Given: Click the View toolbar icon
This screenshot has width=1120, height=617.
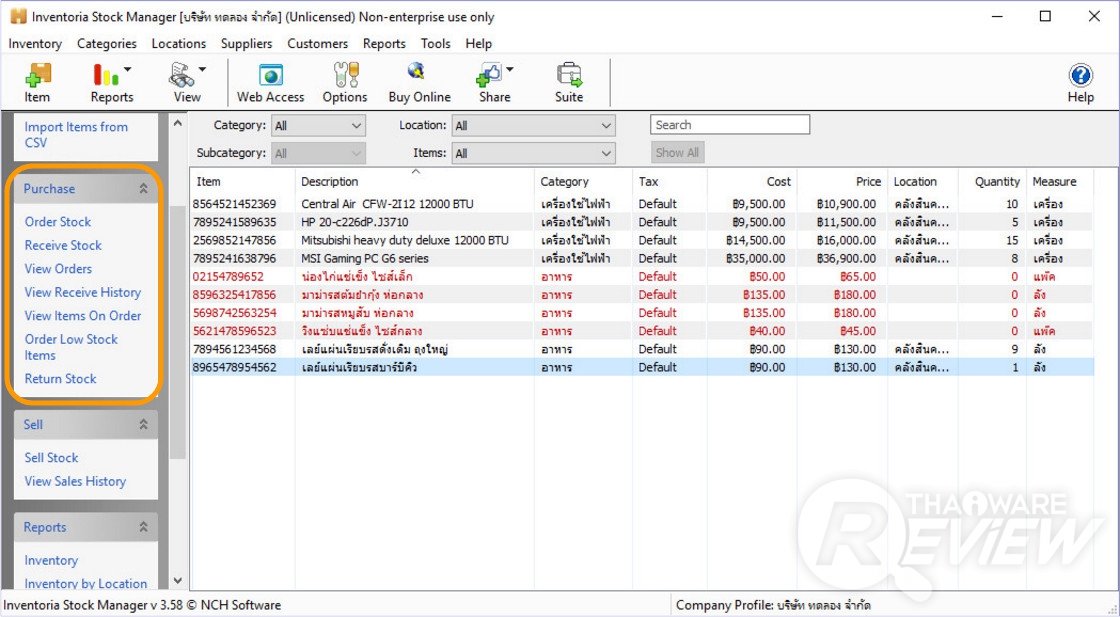Looking at the screenshot, I should pos(186,82).
